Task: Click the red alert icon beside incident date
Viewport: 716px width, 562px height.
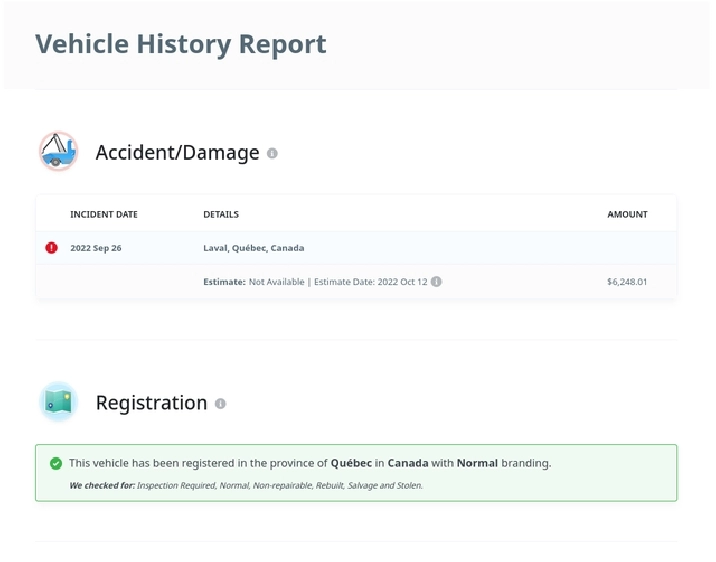Action: tap(52, 248)
